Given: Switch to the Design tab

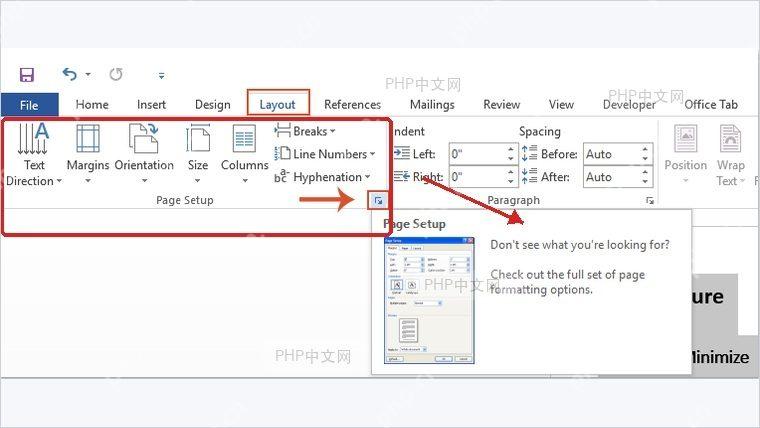Looking at the screenshot, I should click(x=212, y=105).
